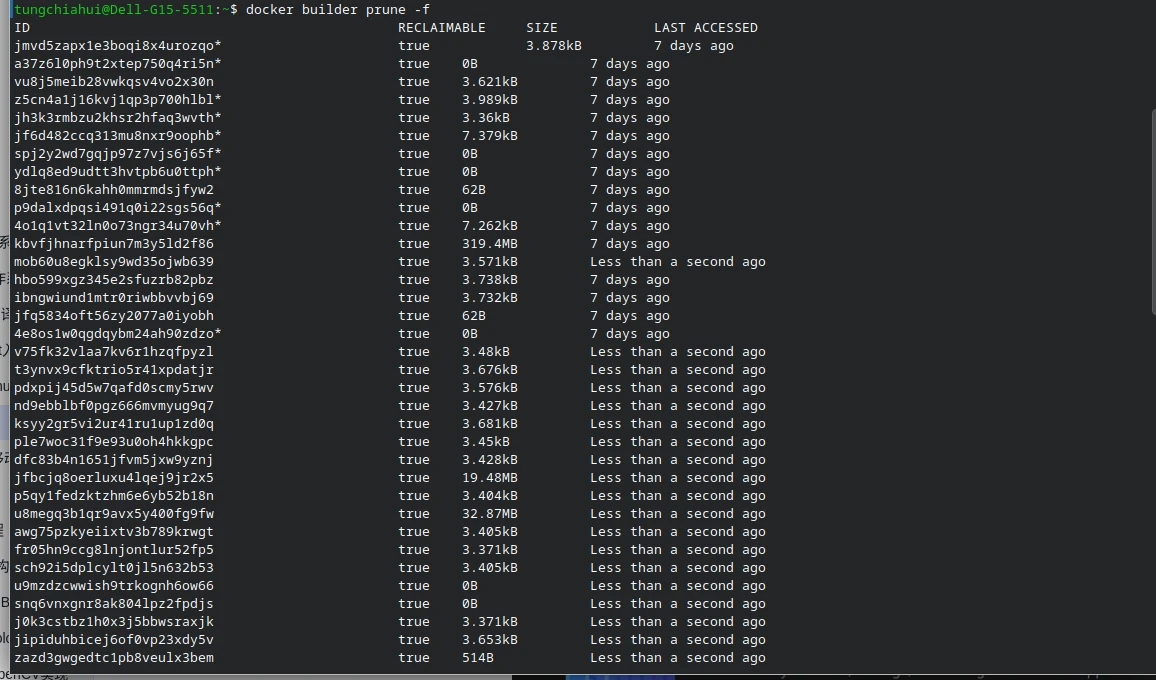Click cache ID u8megq3b1qr9avx5y400fg9fw
The height and width of the screenshot is (680, 1156).
pos(114,513)
